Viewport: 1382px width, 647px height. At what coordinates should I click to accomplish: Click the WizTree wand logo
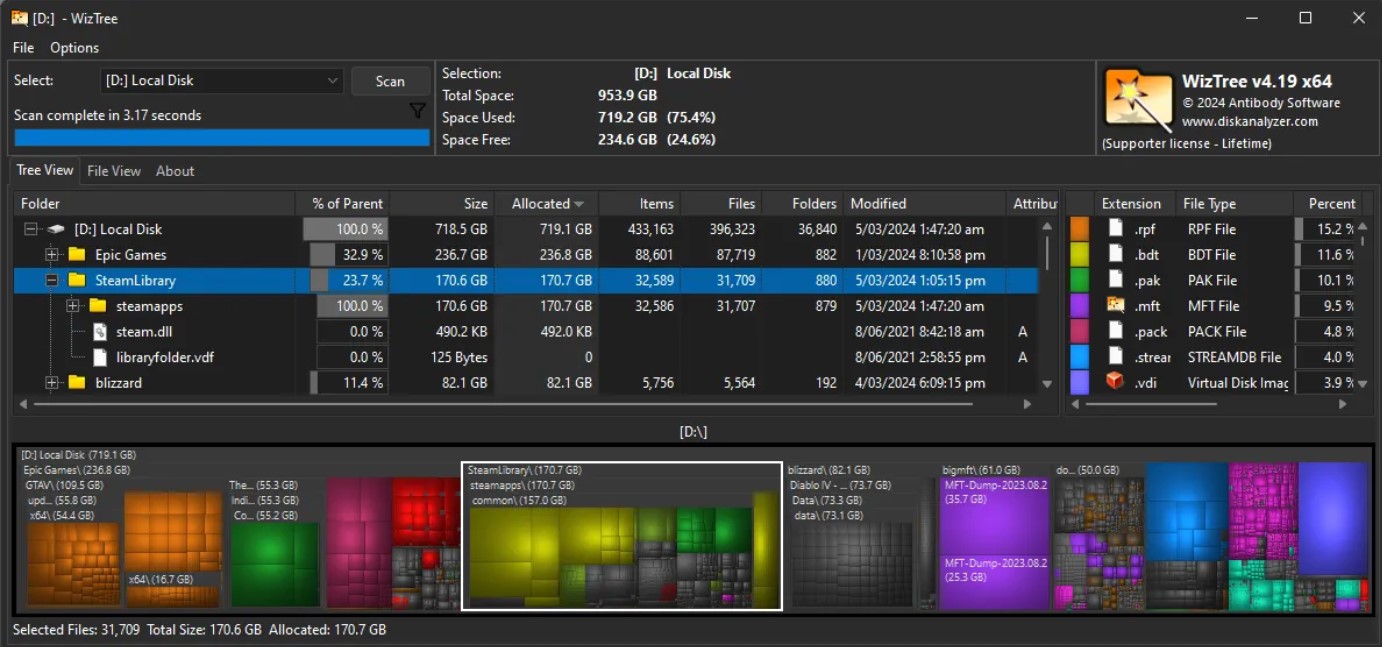point(1137,100)
